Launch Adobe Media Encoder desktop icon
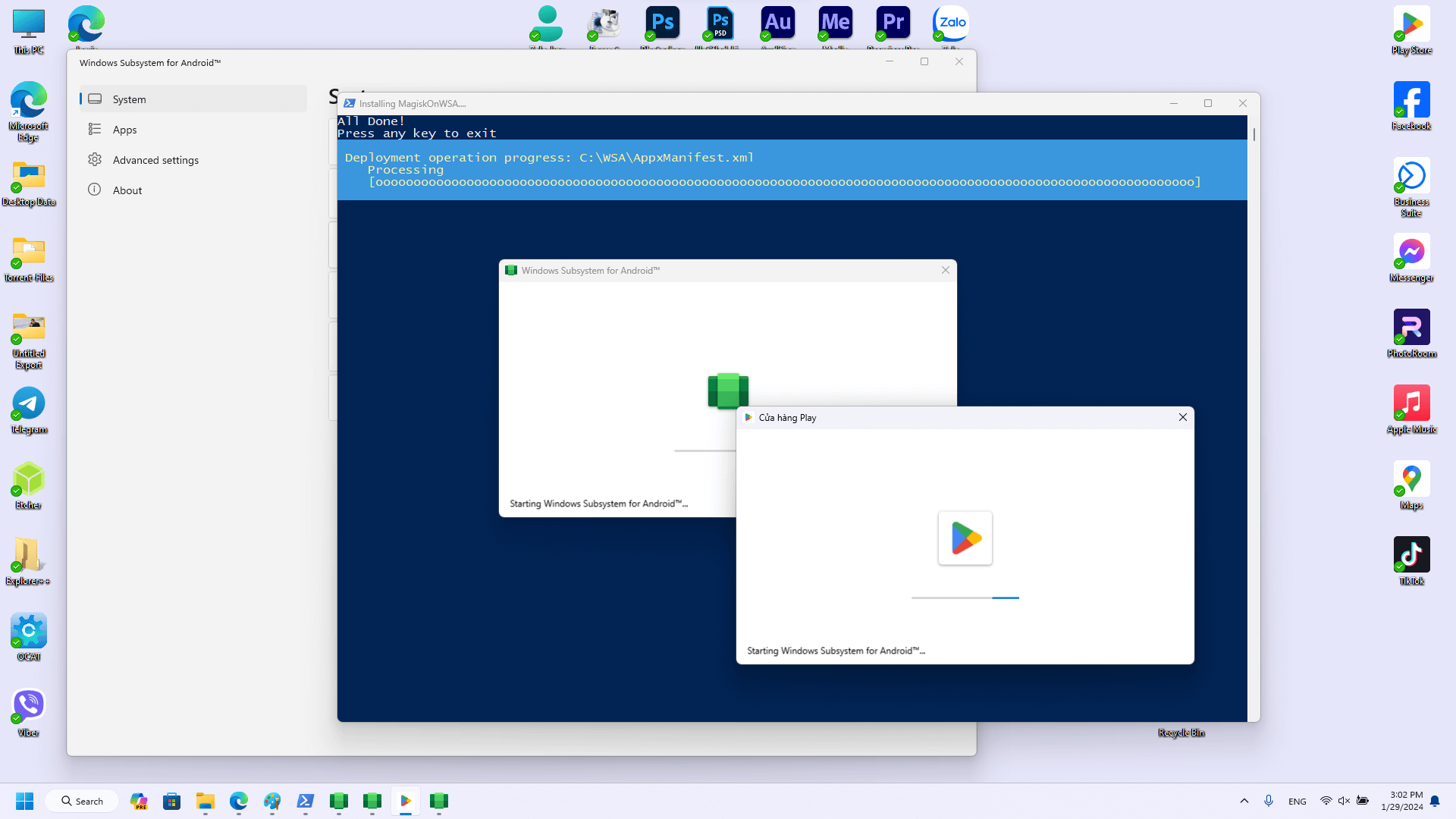The height and width of the screenshot is (819, 1456). 835,25
